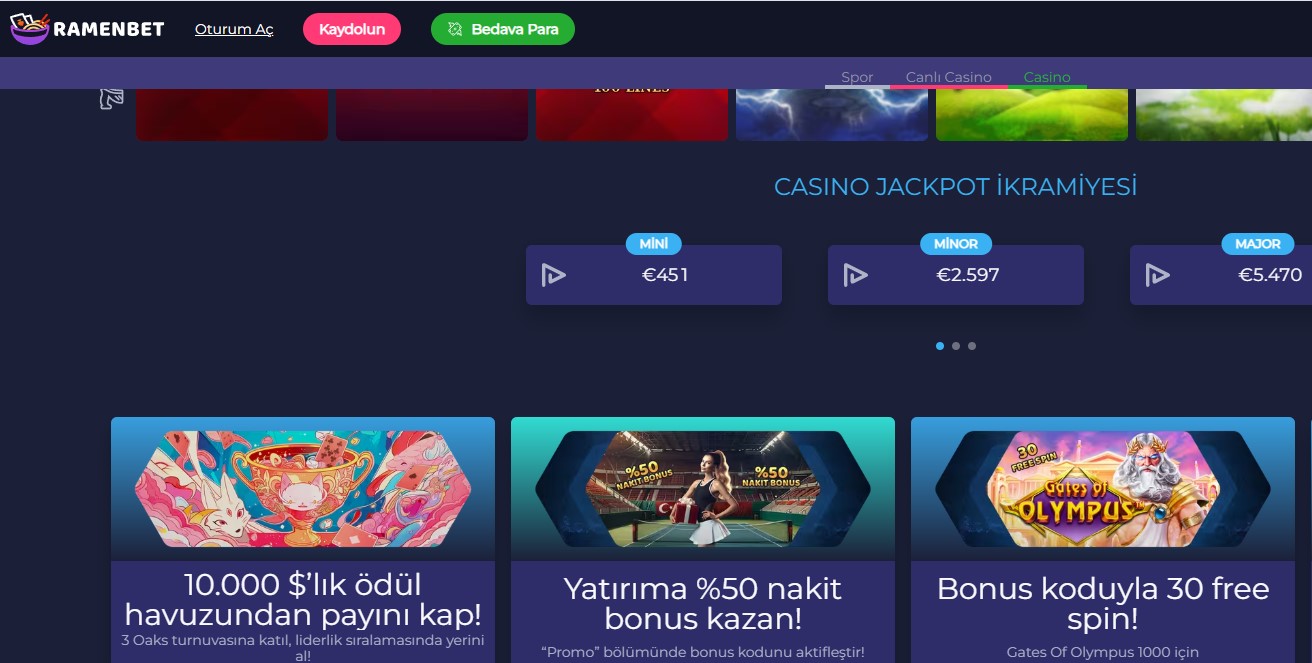
Task: Select the third carousel dot
Action: [x=972, y=346]
